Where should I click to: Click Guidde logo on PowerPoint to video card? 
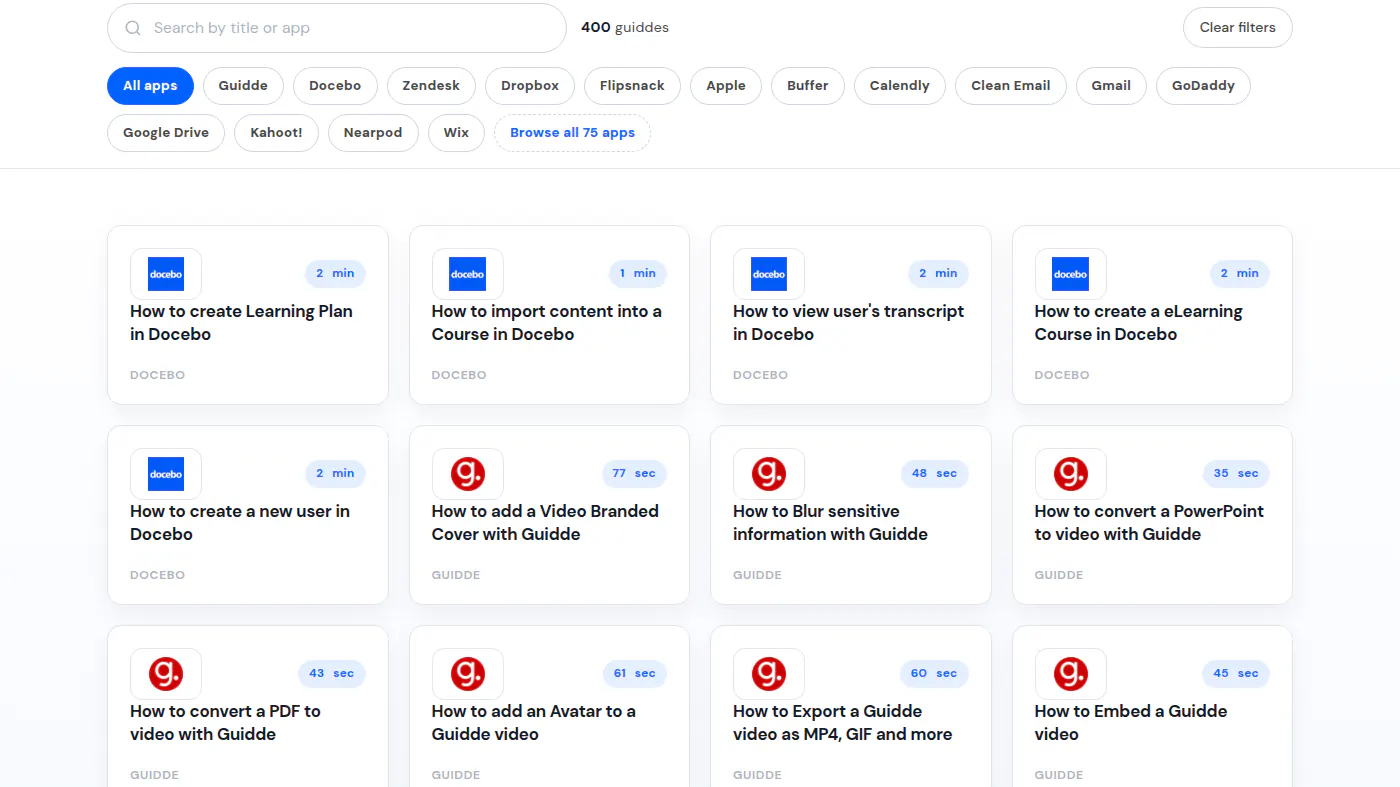(1071, 474)
